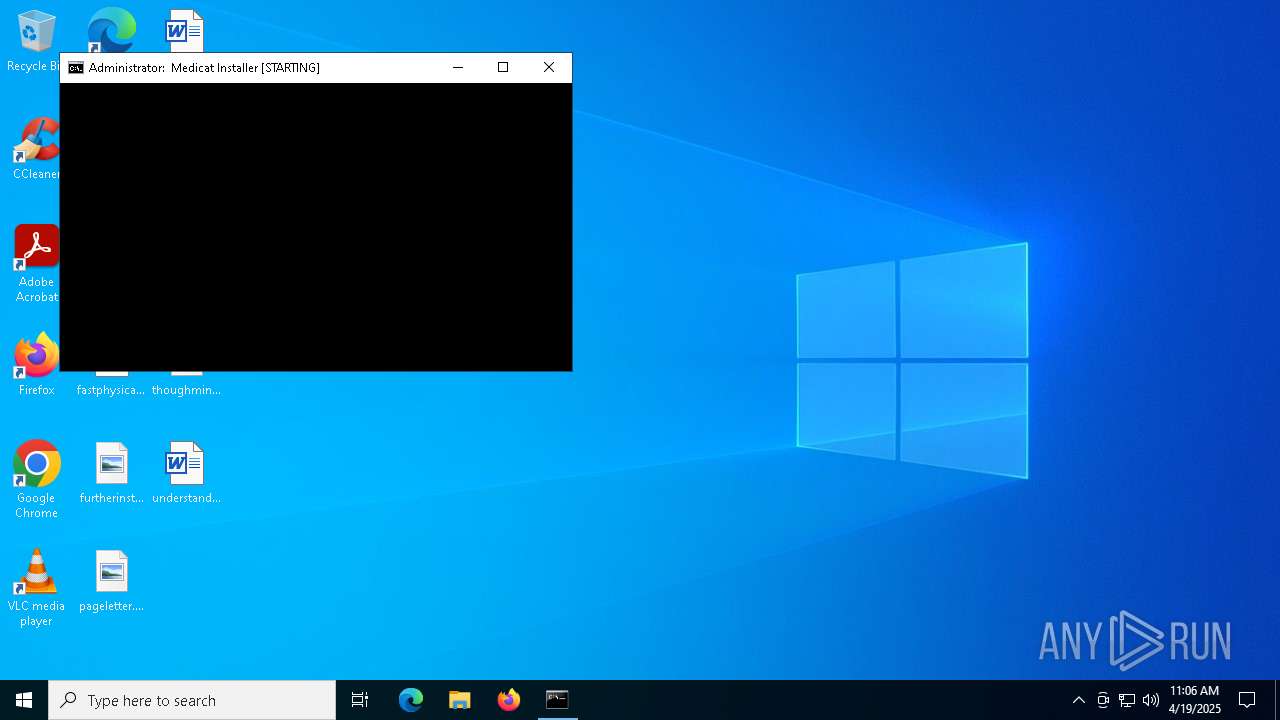
Task: Show hidden system tray icons
Action: pos(1079,700)
